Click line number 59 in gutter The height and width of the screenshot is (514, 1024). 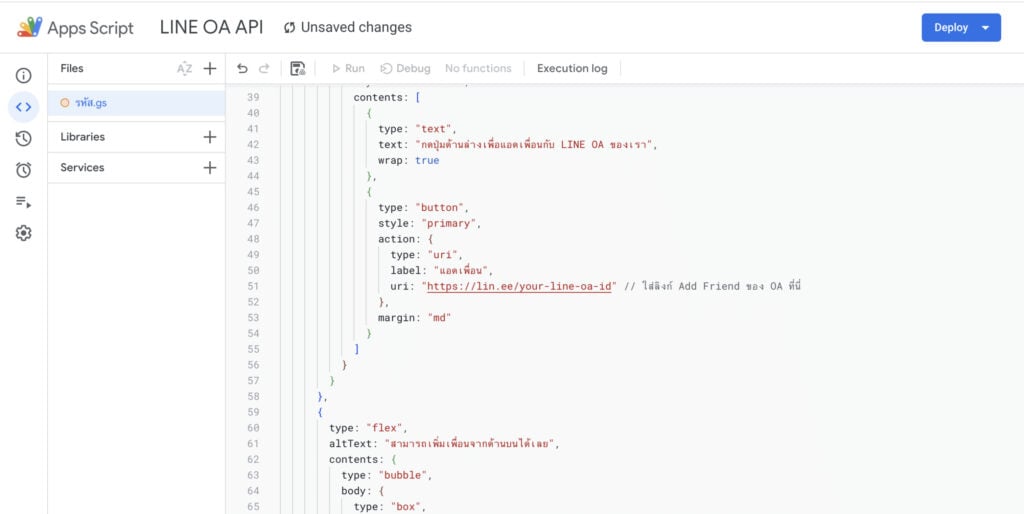pyautogui.click(x=253, y=412)
